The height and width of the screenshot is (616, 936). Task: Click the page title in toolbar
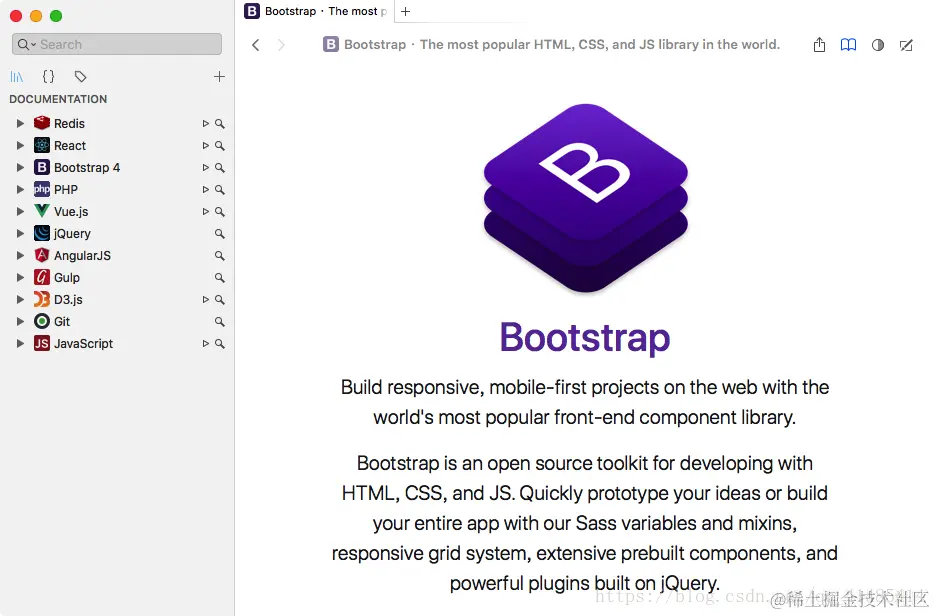[562, 44]
